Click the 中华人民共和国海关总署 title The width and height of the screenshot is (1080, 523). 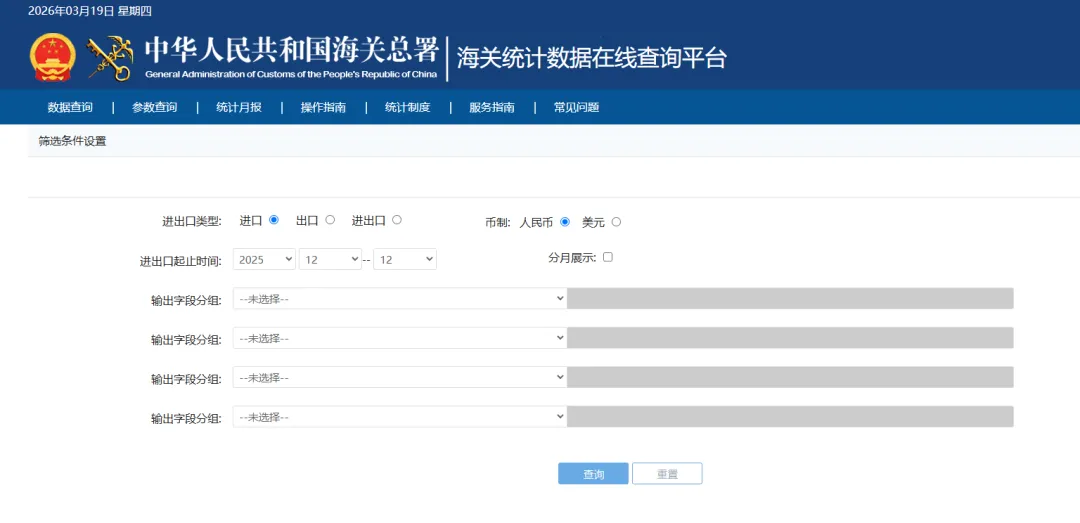[x=291, y=50]
